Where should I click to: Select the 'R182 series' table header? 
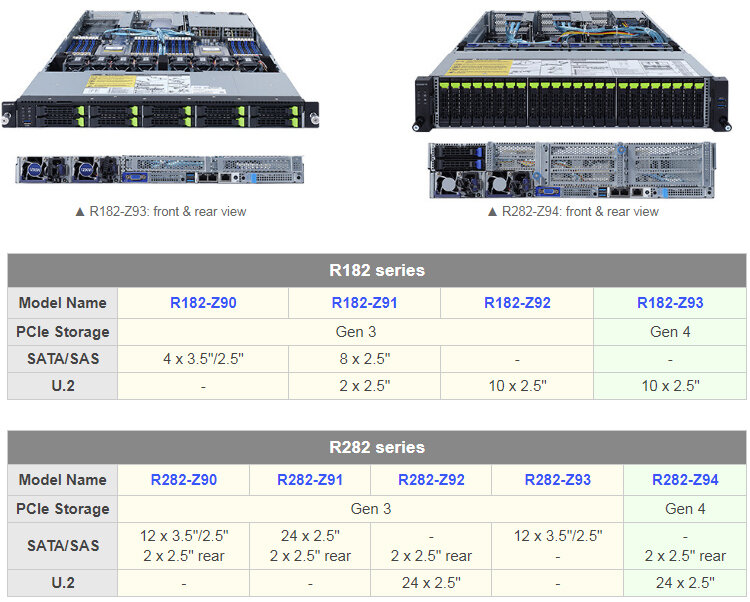(x=377, y=270)
